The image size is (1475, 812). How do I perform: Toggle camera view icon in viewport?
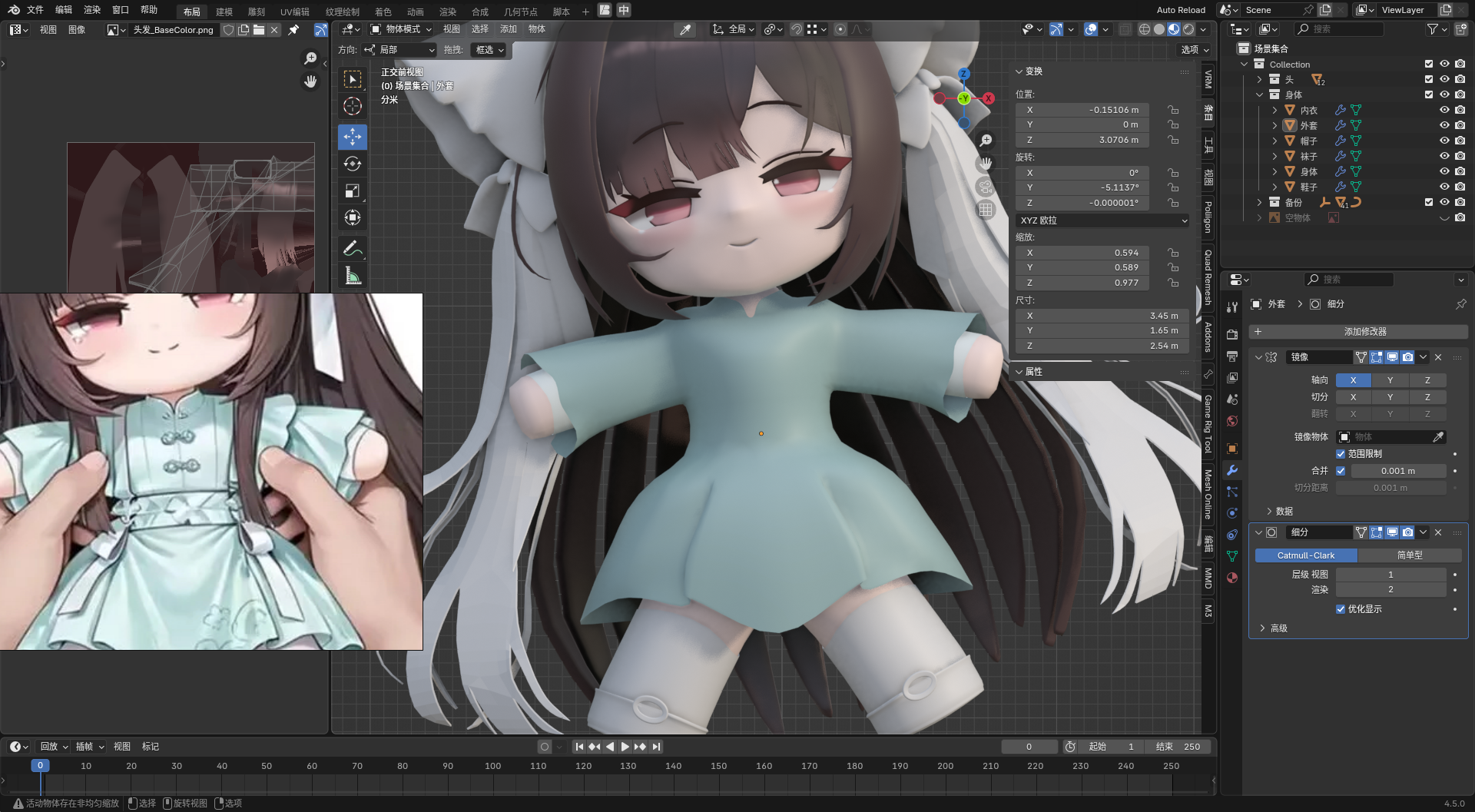coord(986,187)
